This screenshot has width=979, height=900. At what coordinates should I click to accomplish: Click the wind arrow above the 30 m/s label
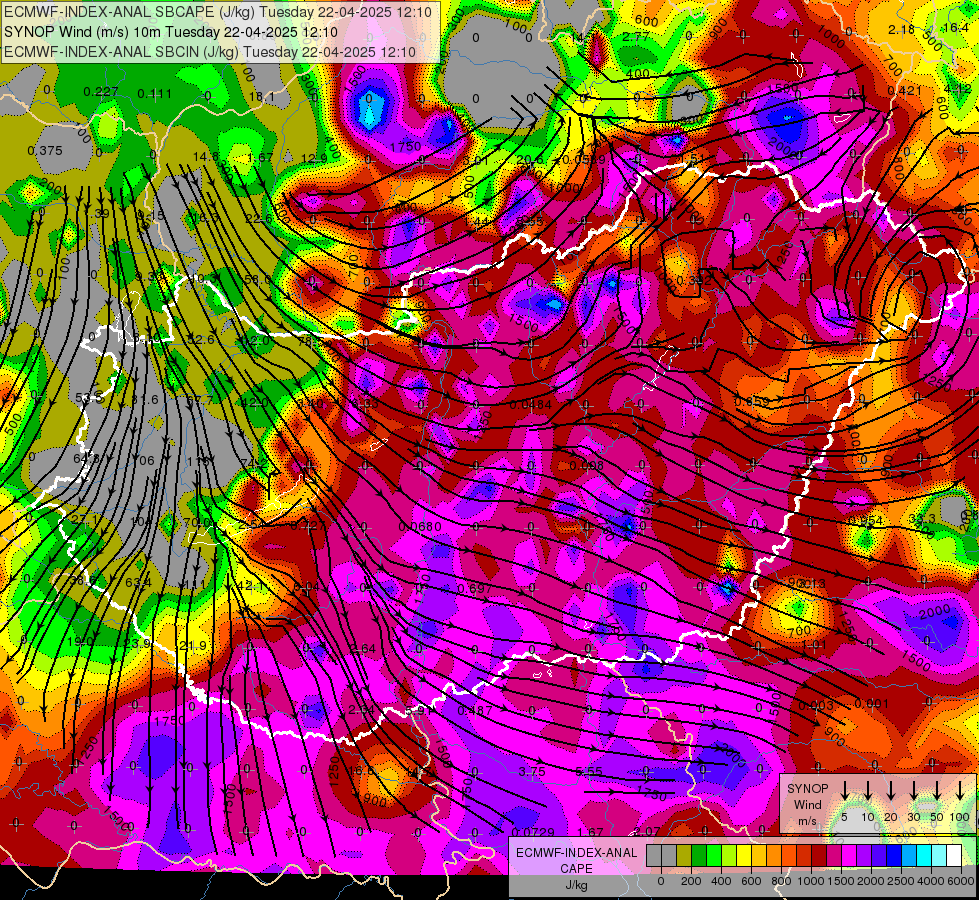[914, 791]
